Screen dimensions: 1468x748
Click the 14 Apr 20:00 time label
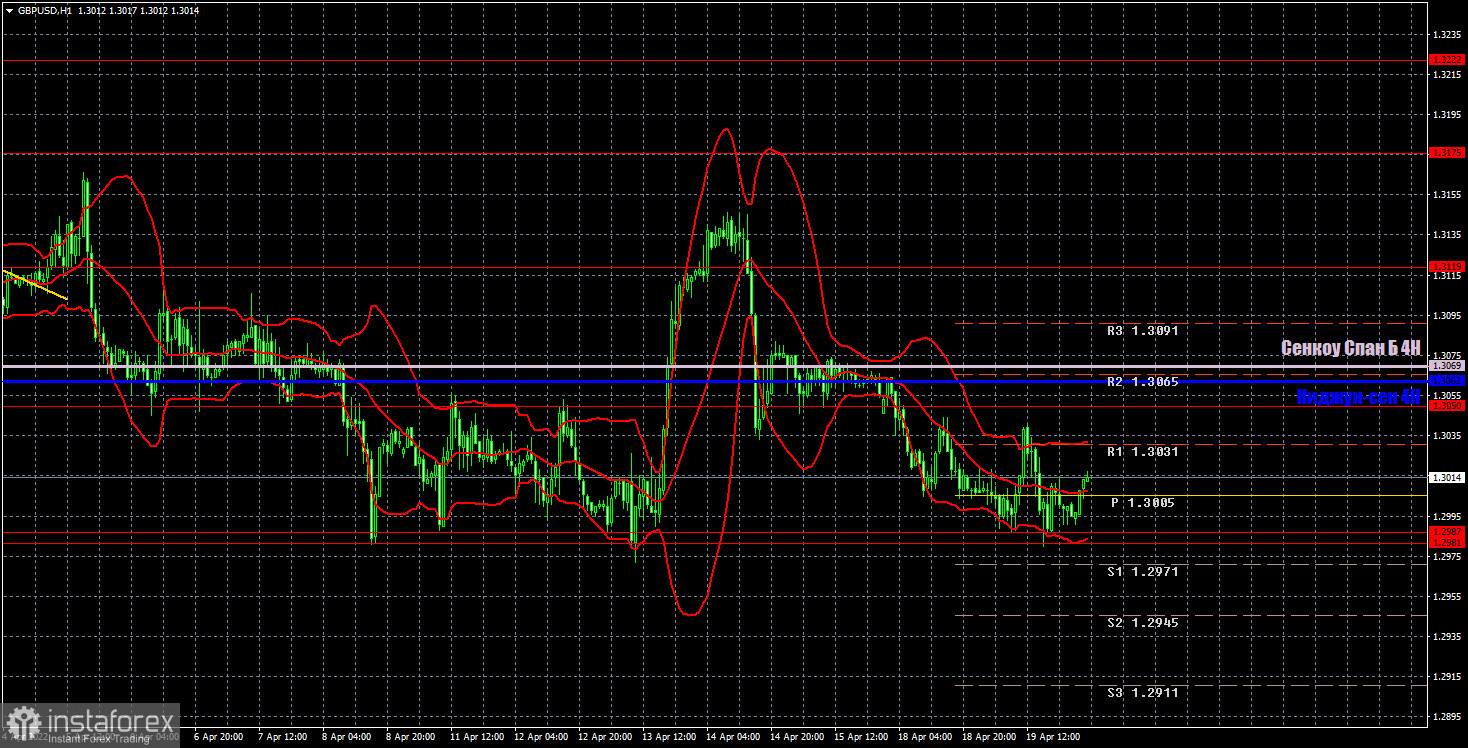tap(796, 736)
